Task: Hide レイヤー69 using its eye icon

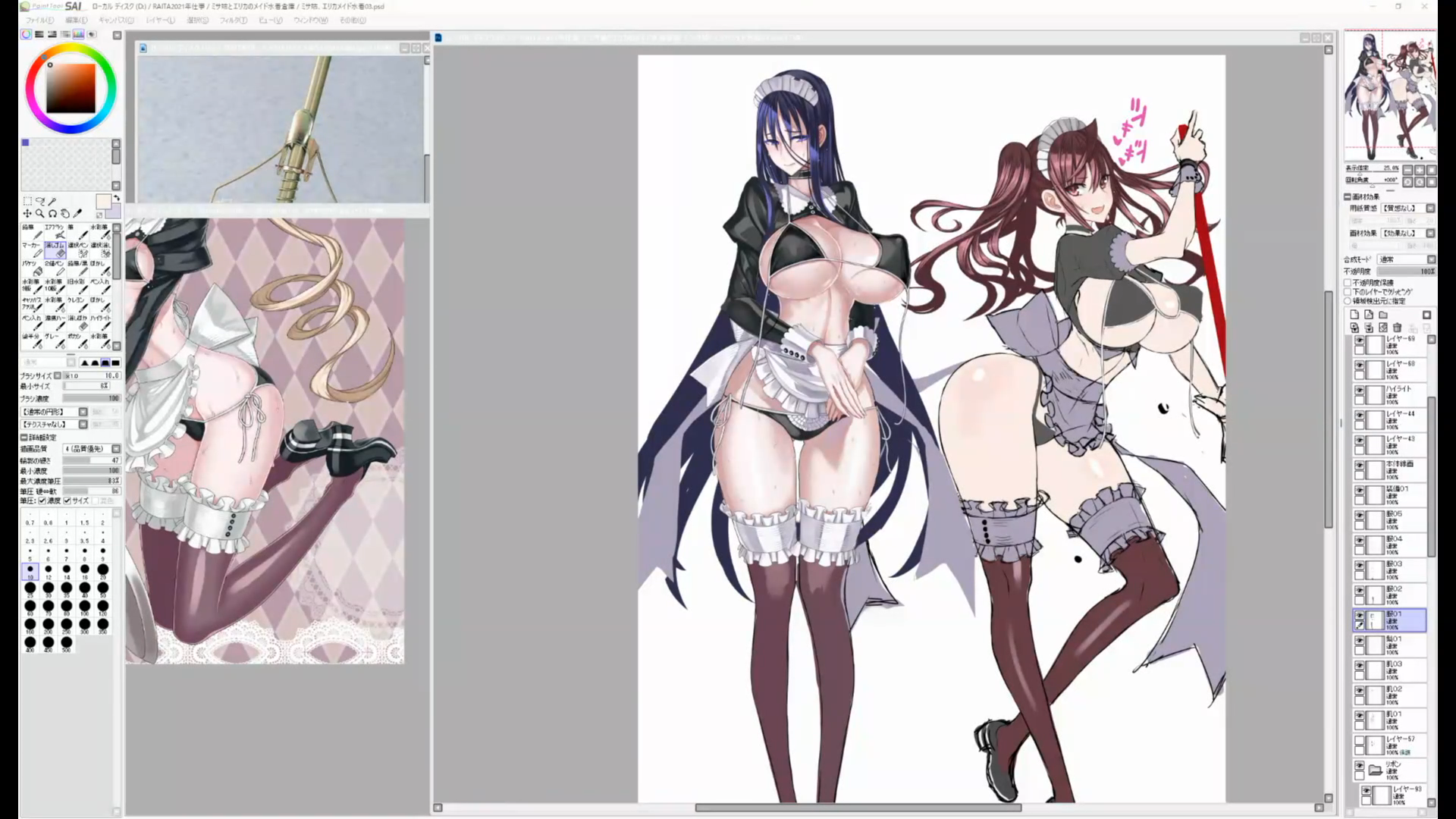Action: [x=1360, y=340]
